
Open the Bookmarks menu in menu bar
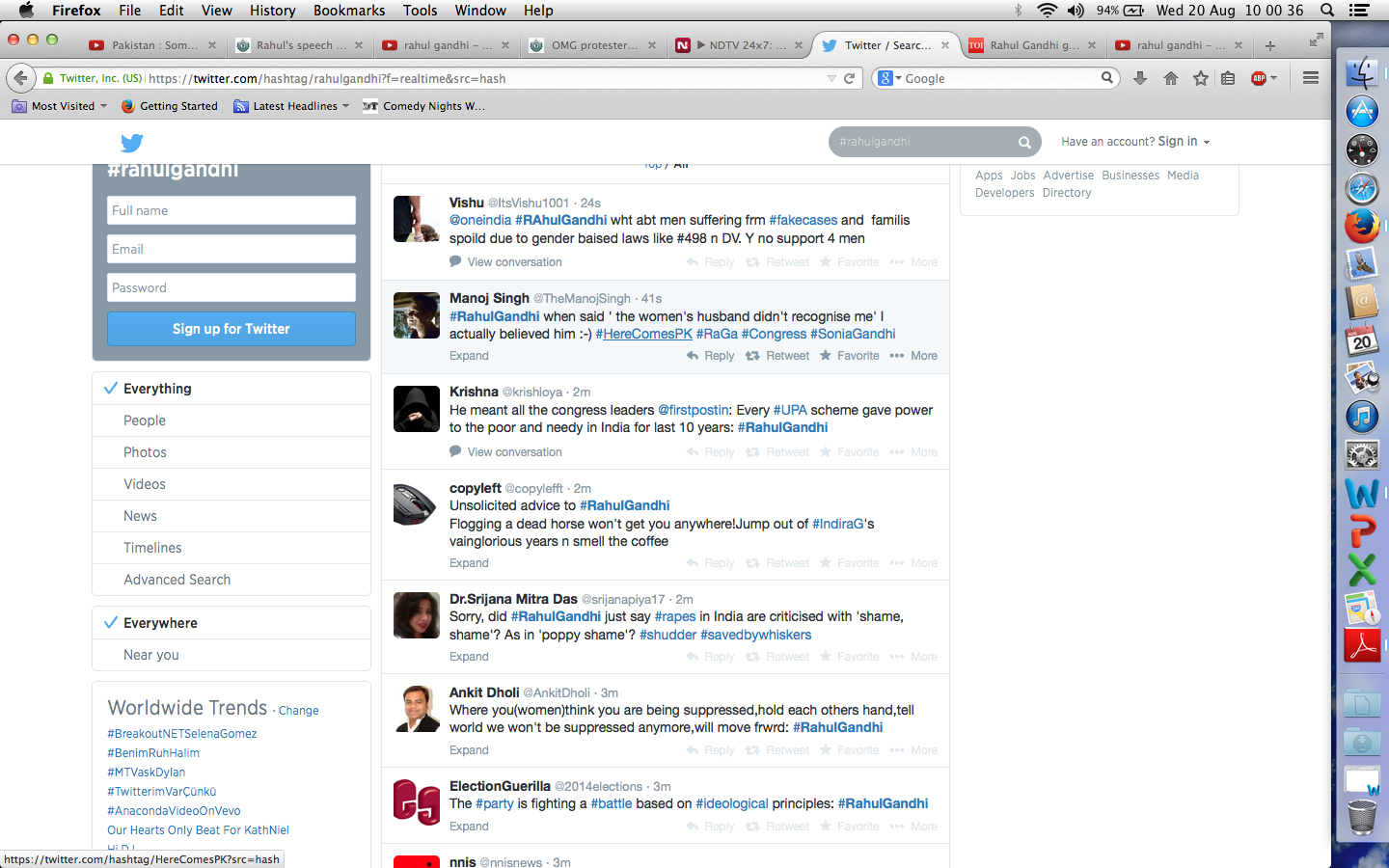[349, 11]
